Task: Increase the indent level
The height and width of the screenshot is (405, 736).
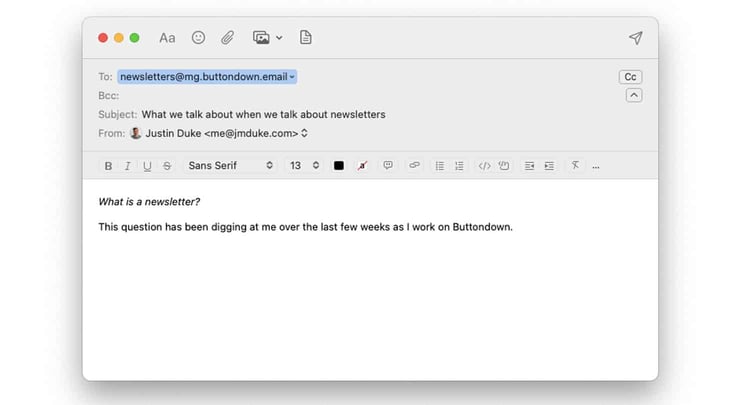Action: [x=549, y=166]
